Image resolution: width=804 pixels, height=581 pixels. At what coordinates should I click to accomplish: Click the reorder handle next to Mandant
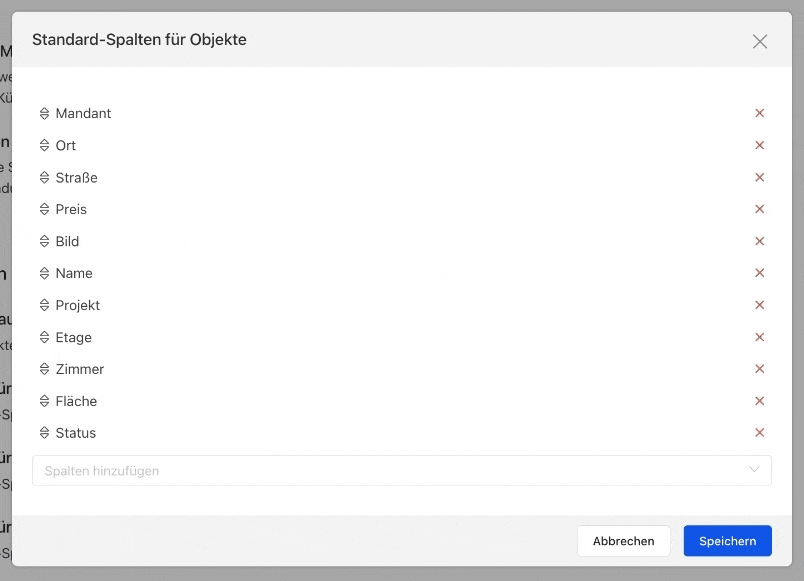45,113
